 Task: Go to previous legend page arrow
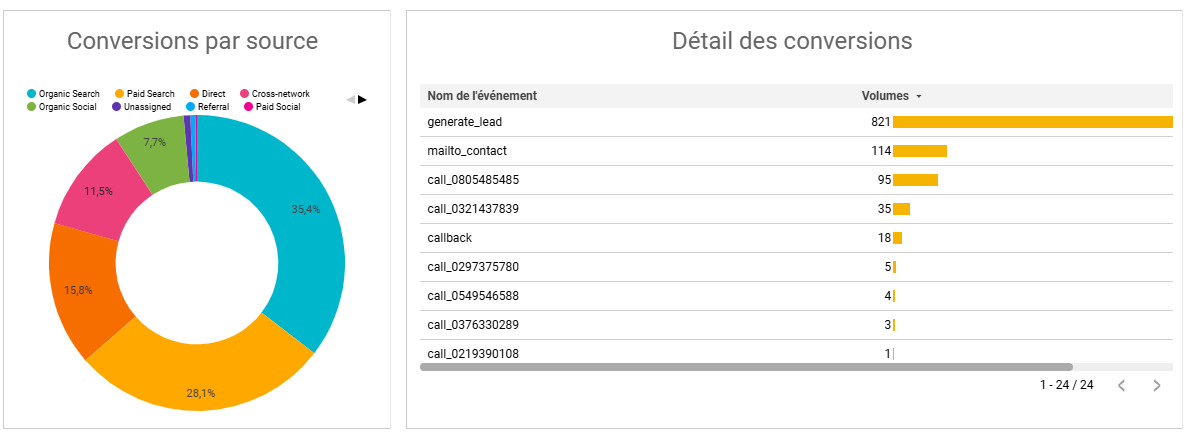coord(350,99)
